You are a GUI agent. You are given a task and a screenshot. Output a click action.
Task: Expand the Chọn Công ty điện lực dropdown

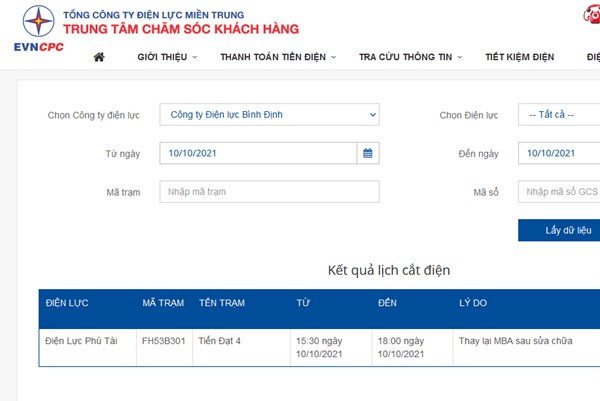(269, 114)
